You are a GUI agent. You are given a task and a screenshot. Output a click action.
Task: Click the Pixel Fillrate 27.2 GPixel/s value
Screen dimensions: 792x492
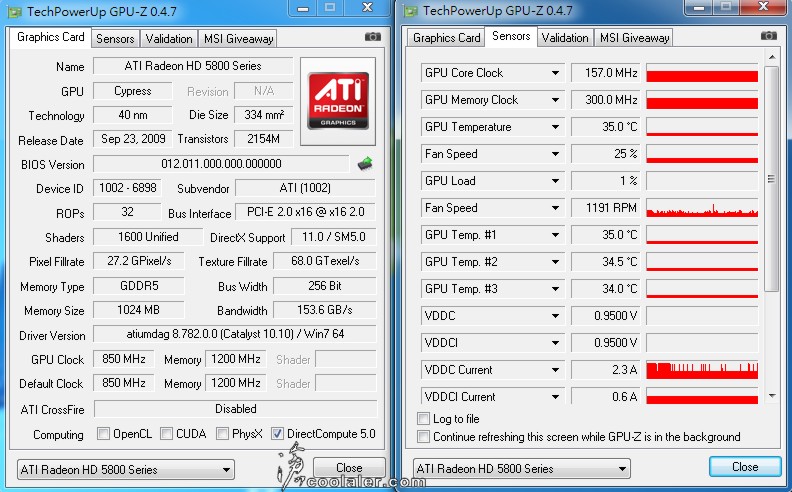point(139,261)
